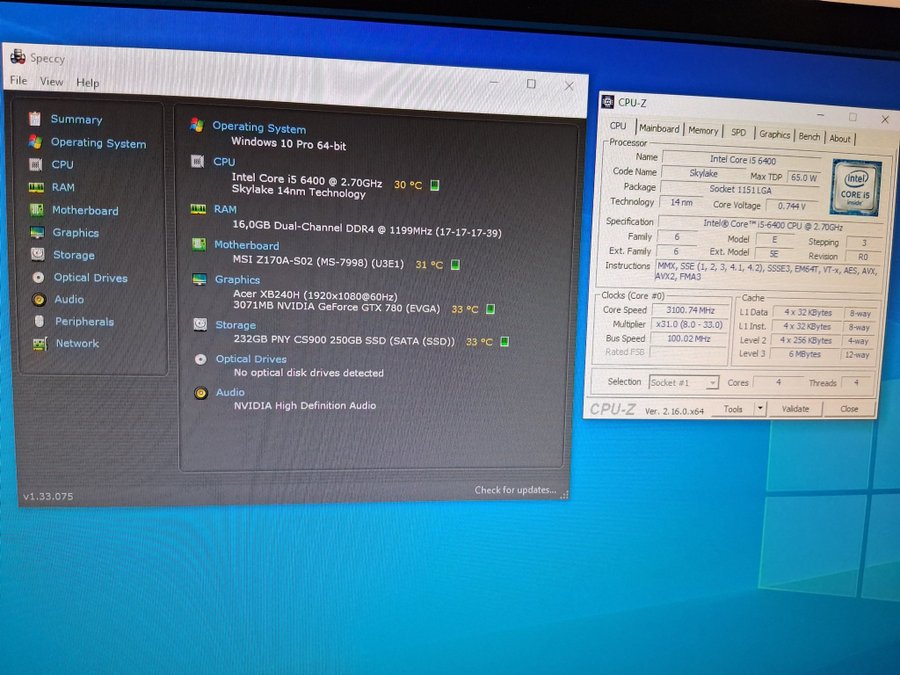Image resolution: width=900 pixels, height=675 pixels.
Task: Open the About tab in CPU-Z
Action: coord(840,138)
